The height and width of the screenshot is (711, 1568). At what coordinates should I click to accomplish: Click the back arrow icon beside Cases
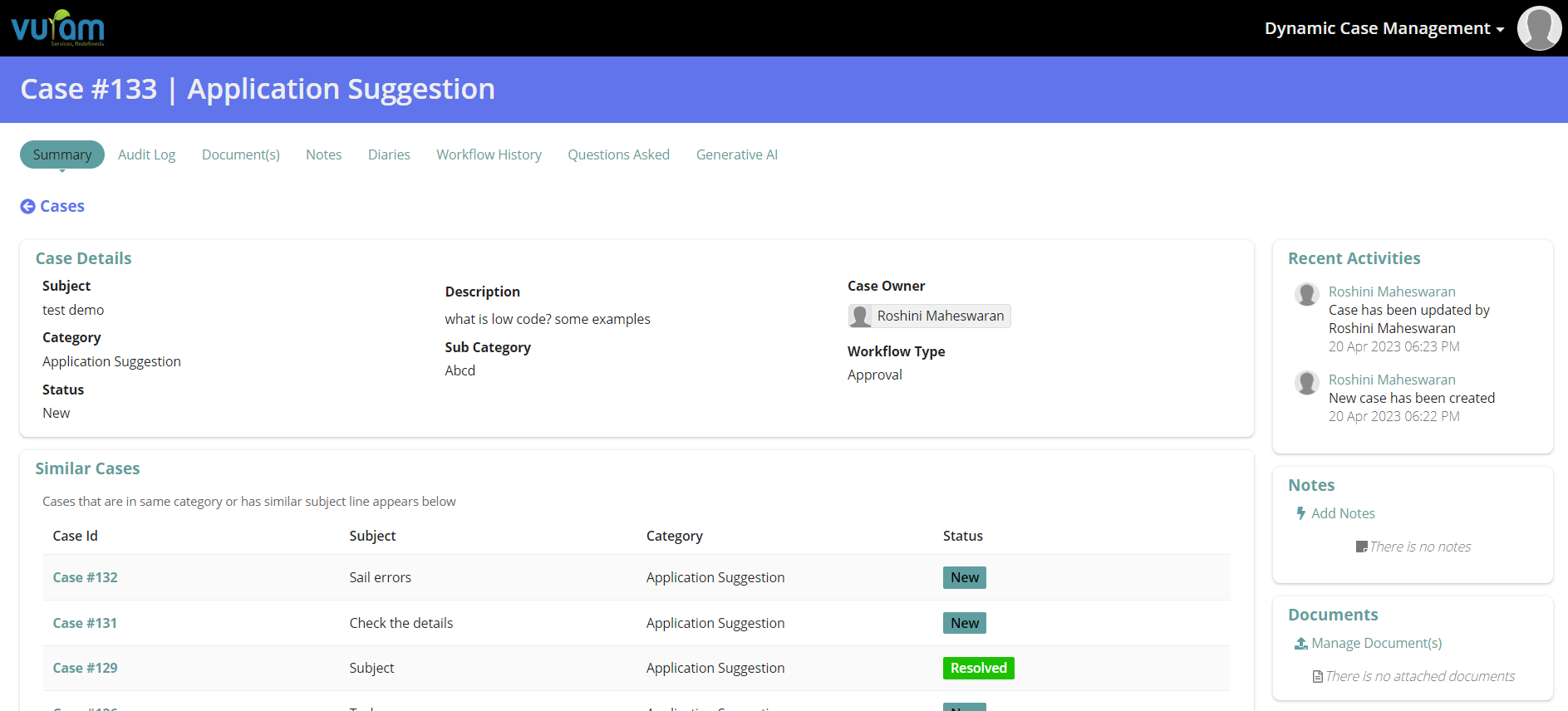point(27,207)
